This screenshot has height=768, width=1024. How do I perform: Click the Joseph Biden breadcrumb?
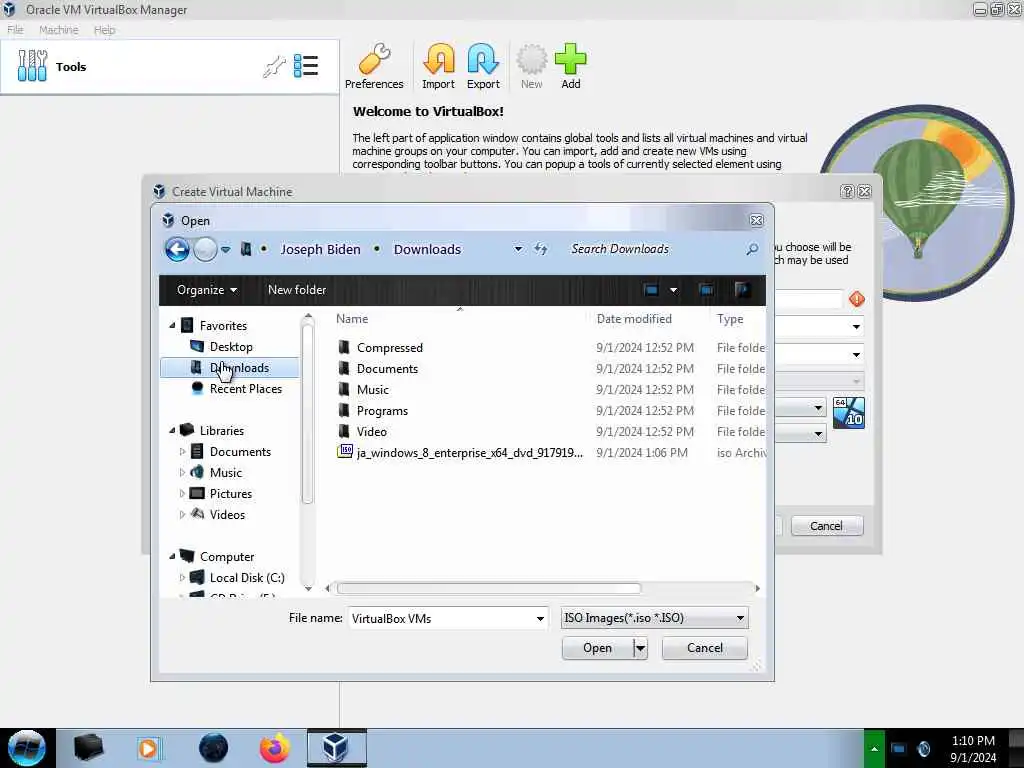pyautogui.click(x=321, y=249)
